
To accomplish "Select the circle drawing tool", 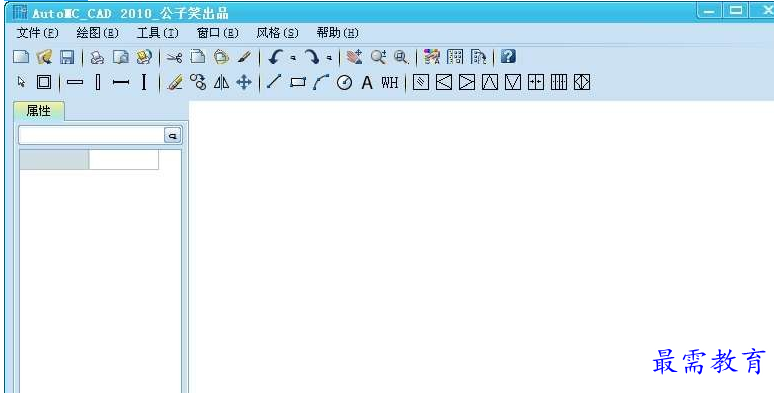I will 344,82.
